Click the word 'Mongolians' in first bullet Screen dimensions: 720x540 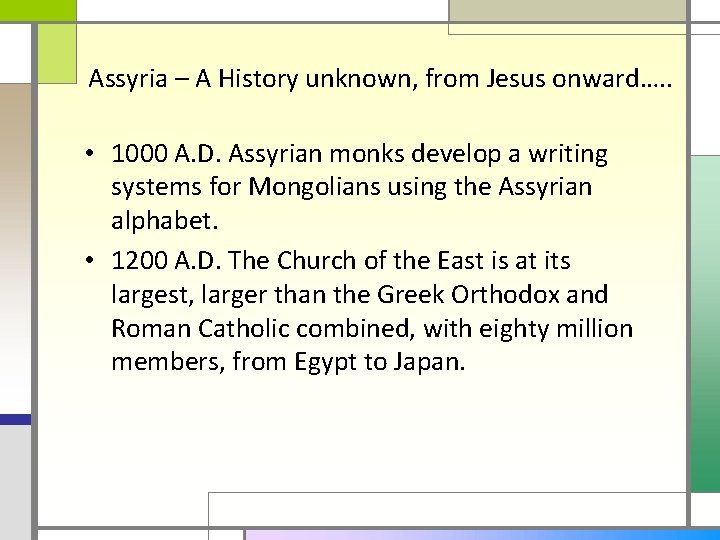tap(314, 187)
